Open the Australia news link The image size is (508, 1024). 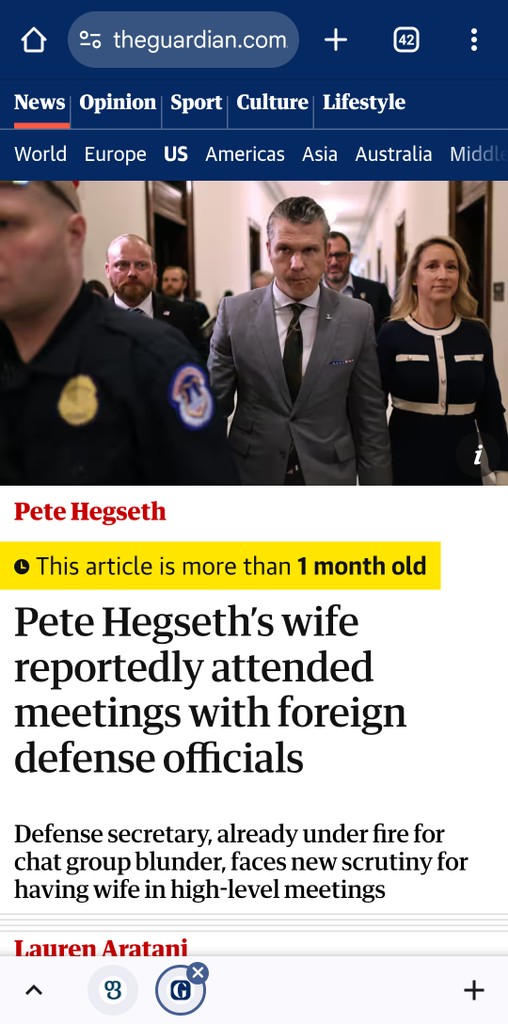click(x=394, y=154)
